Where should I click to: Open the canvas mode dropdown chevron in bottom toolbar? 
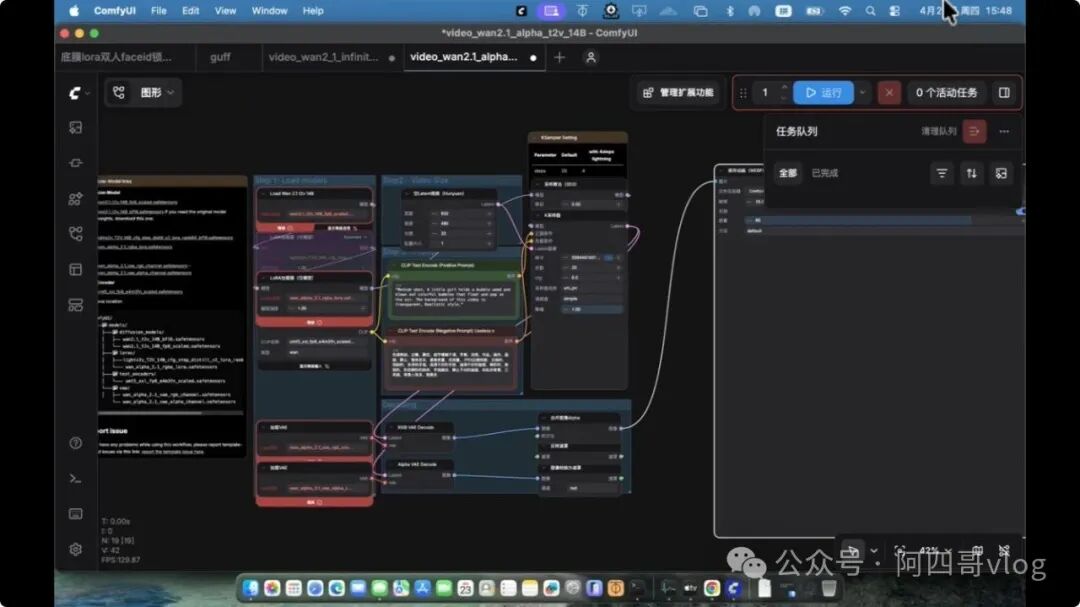[874, 551]
